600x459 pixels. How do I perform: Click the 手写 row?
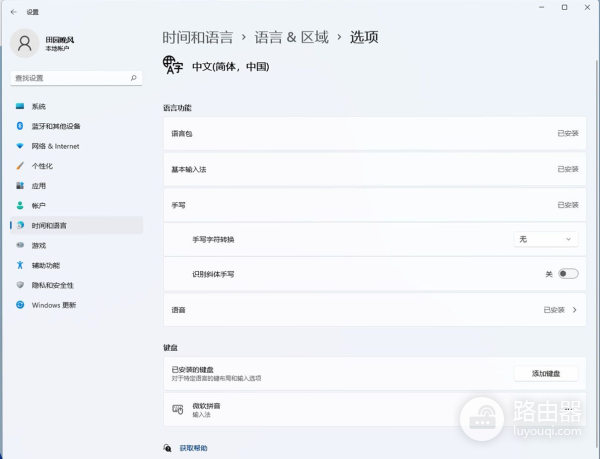point(375,205)
